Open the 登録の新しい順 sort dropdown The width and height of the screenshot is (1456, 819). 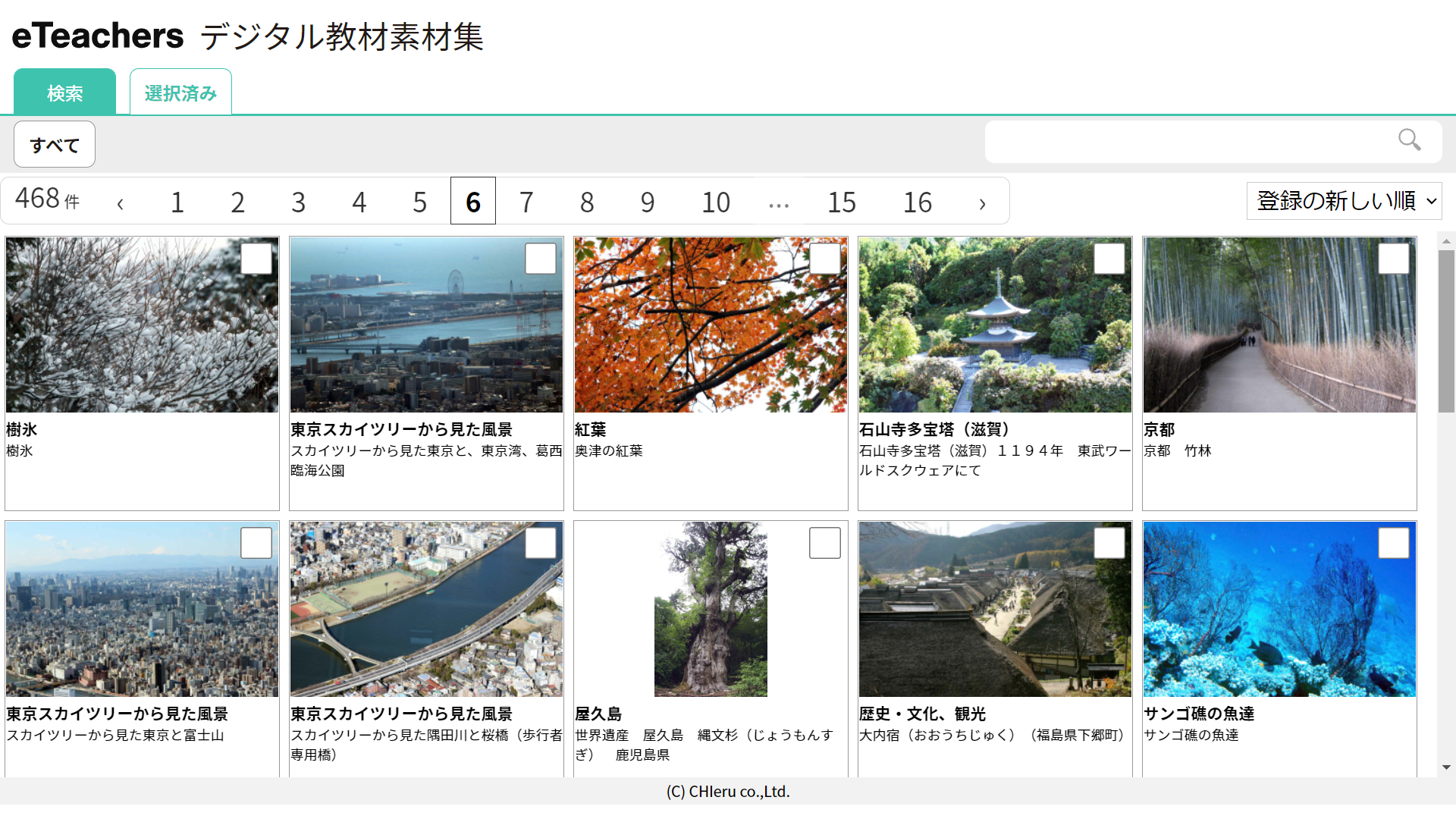click(1344, 200)
